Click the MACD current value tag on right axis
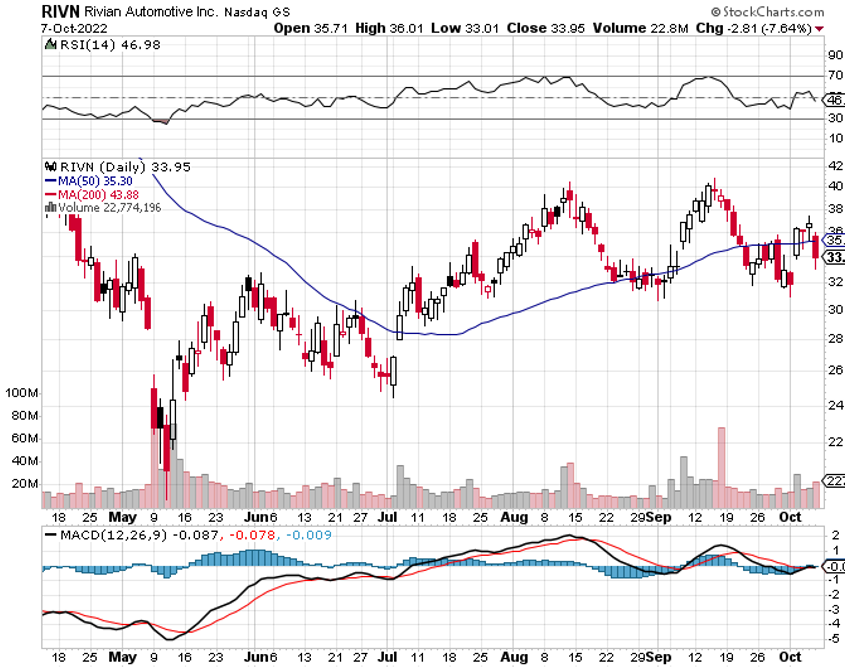The width and height of the screenshot is (845, 668). click(834, 566)
